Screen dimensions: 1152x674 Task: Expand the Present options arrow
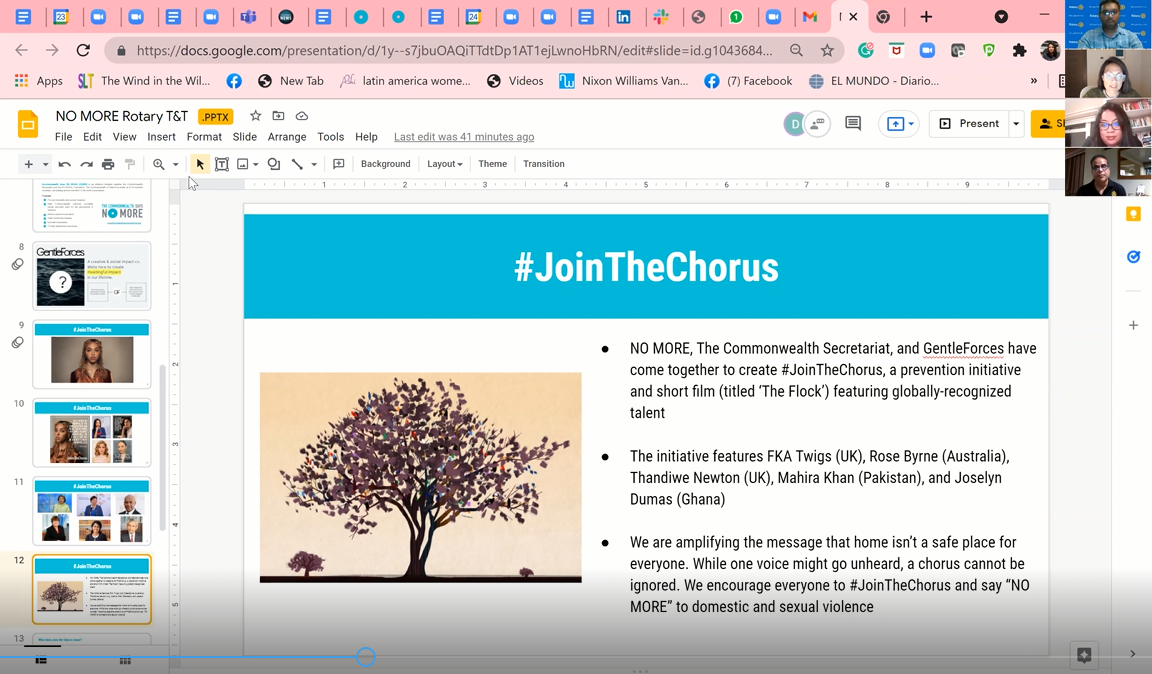point(1016,124)
